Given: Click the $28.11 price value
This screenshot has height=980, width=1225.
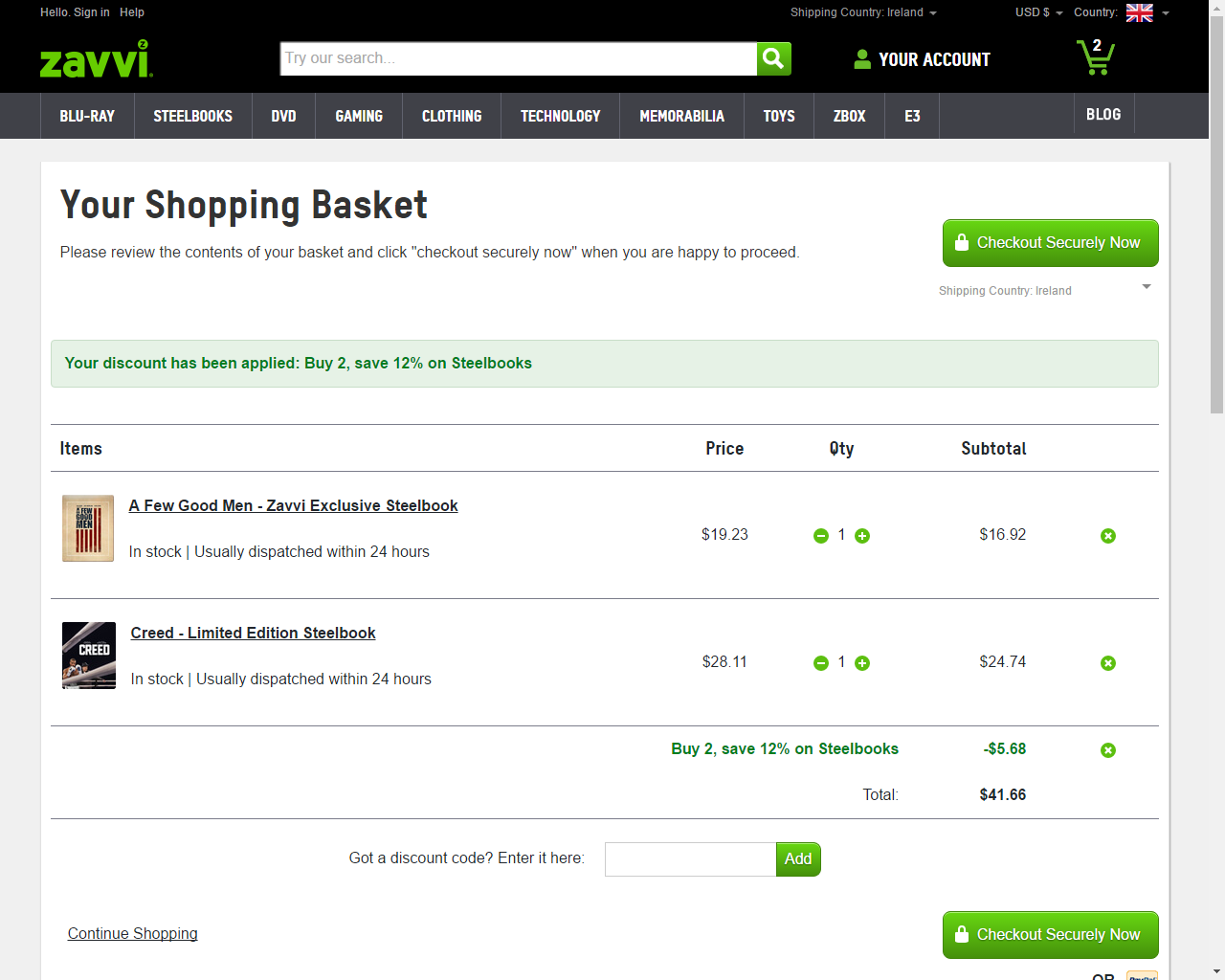Looking at the screenshot, I should [x=724, y=661].
